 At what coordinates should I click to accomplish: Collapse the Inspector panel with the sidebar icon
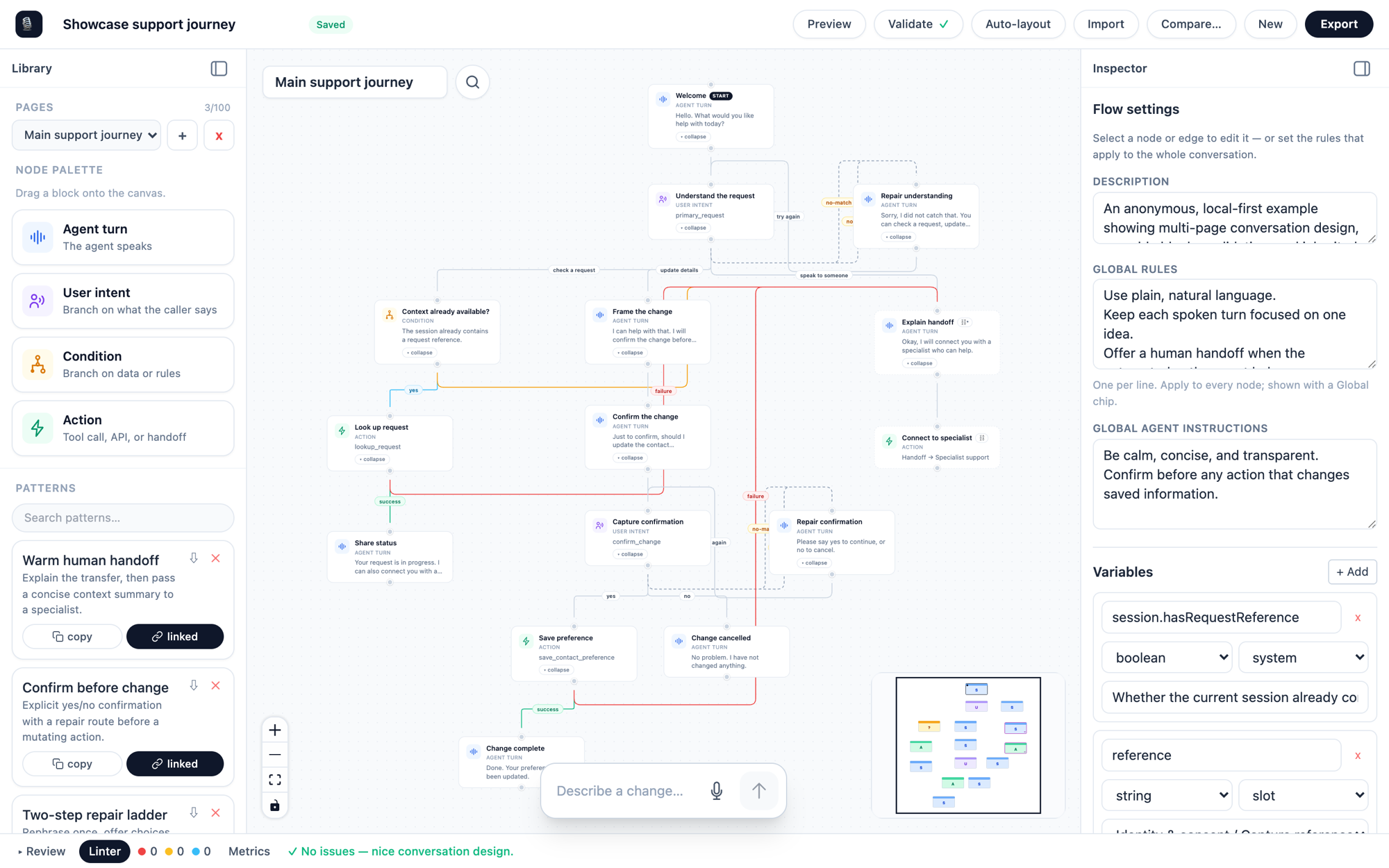tap(1361, 68)
